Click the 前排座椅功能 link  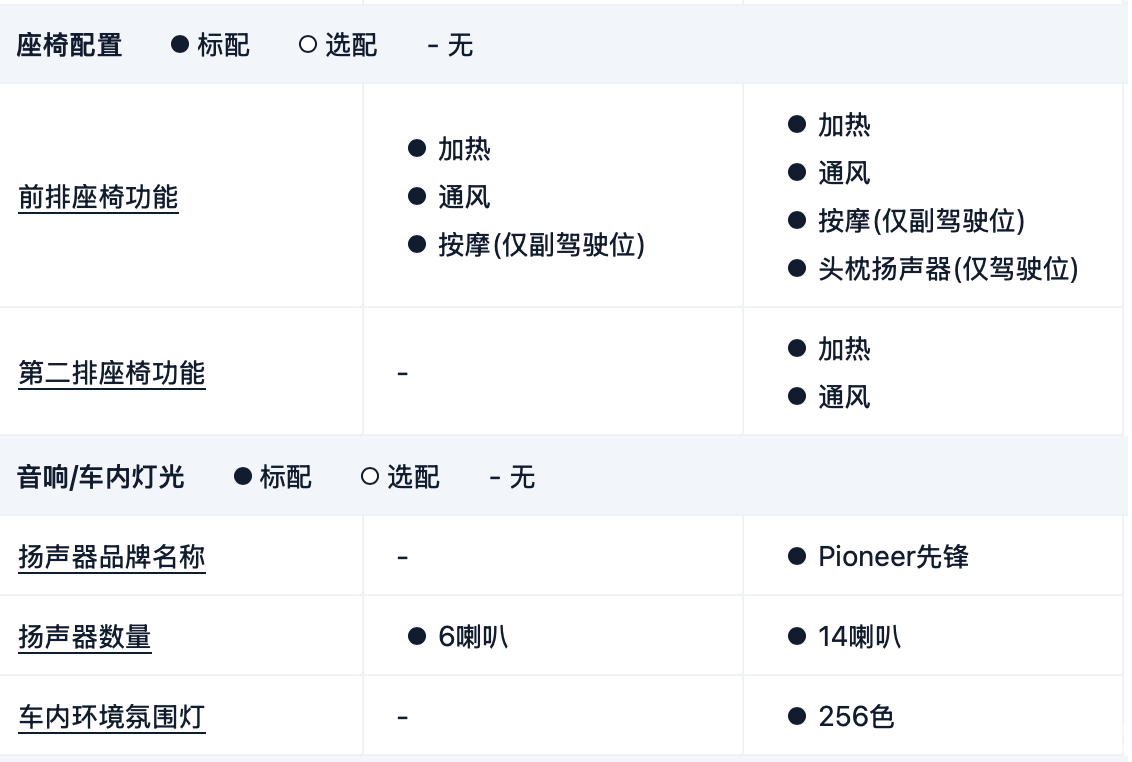coord(98,197)
